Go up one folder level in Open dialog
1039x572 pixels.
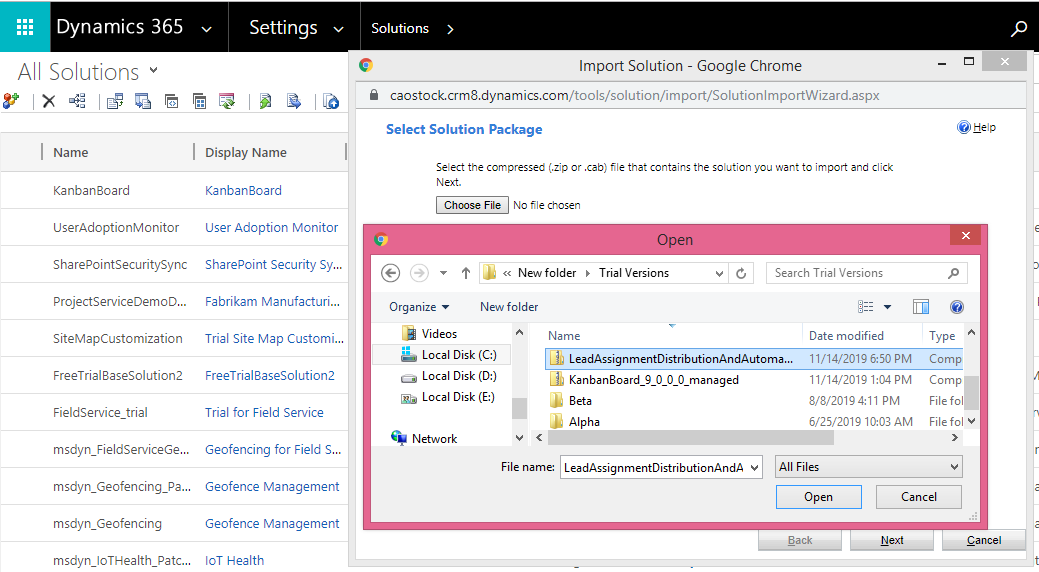466,273
